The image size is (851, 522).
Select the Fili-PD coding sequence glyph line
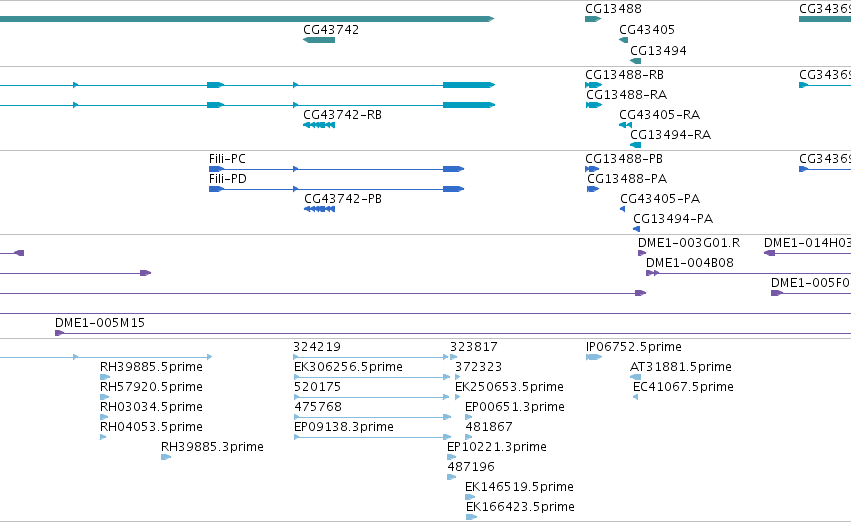coord(336,189)
